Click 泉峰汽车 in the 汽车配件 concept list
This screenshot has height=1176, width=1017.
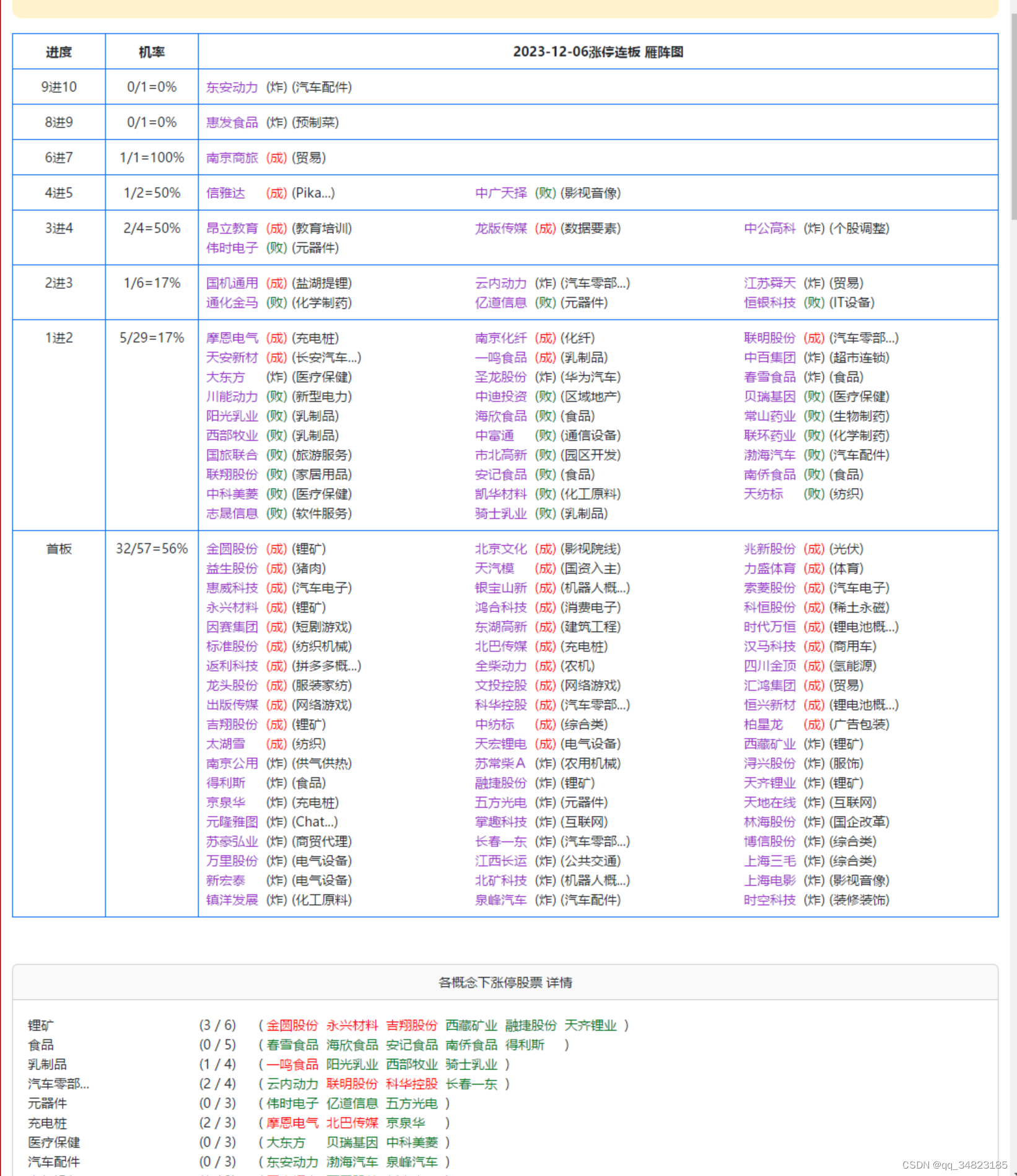point(412,1162)
